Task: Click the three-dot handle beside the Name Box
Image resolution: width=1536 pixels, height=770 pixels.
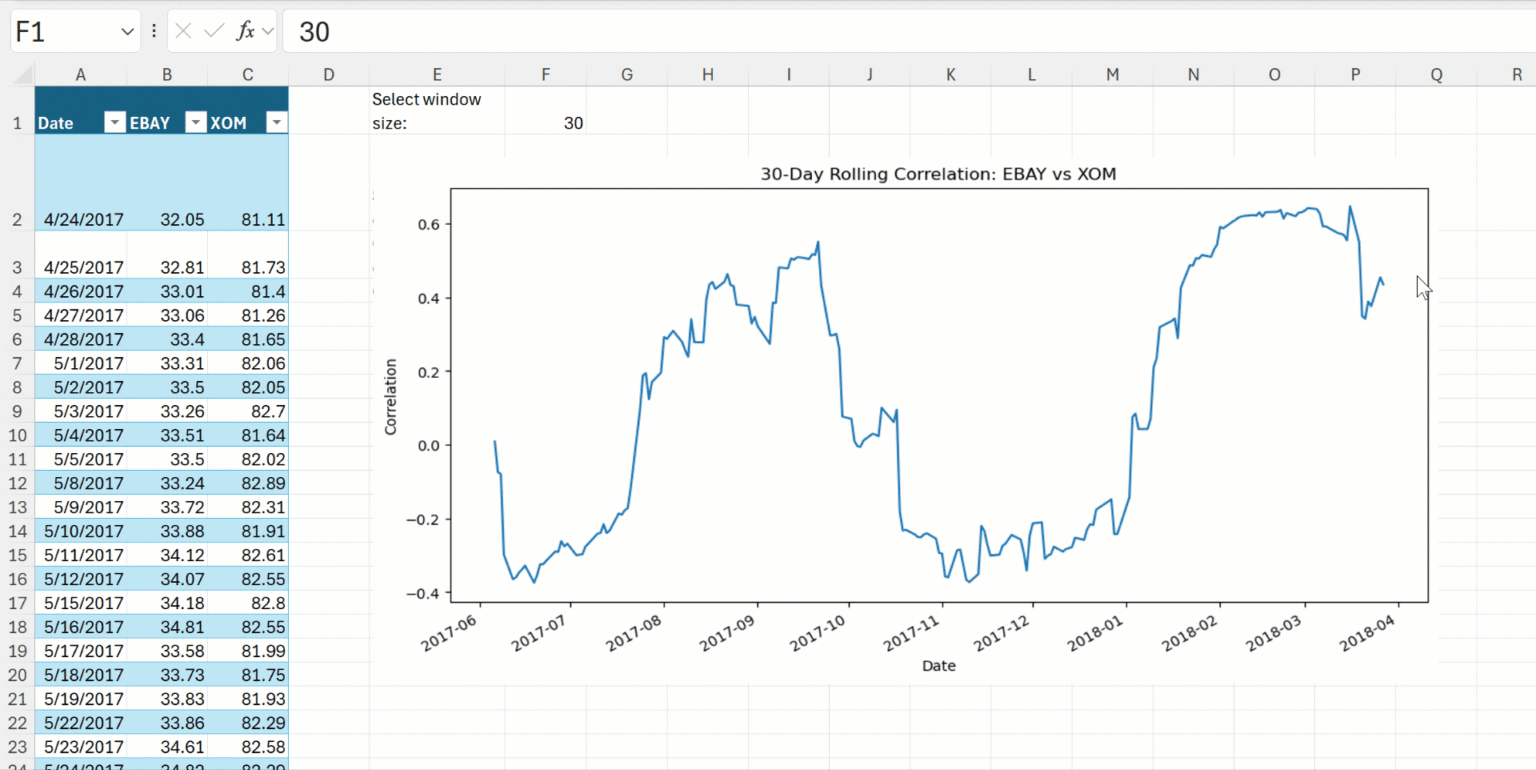Action: point(154,31)
